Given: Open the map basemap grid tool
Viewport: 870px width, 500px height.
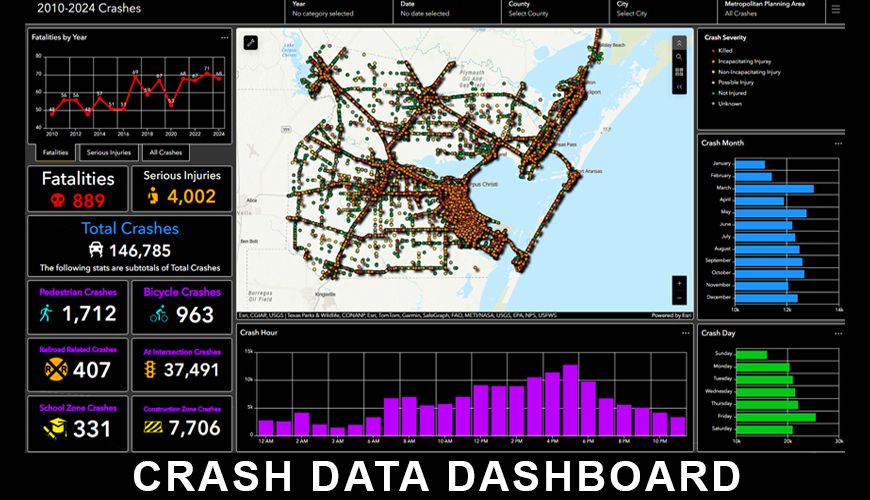Looking at the screenshot, I should pos(679,72).
